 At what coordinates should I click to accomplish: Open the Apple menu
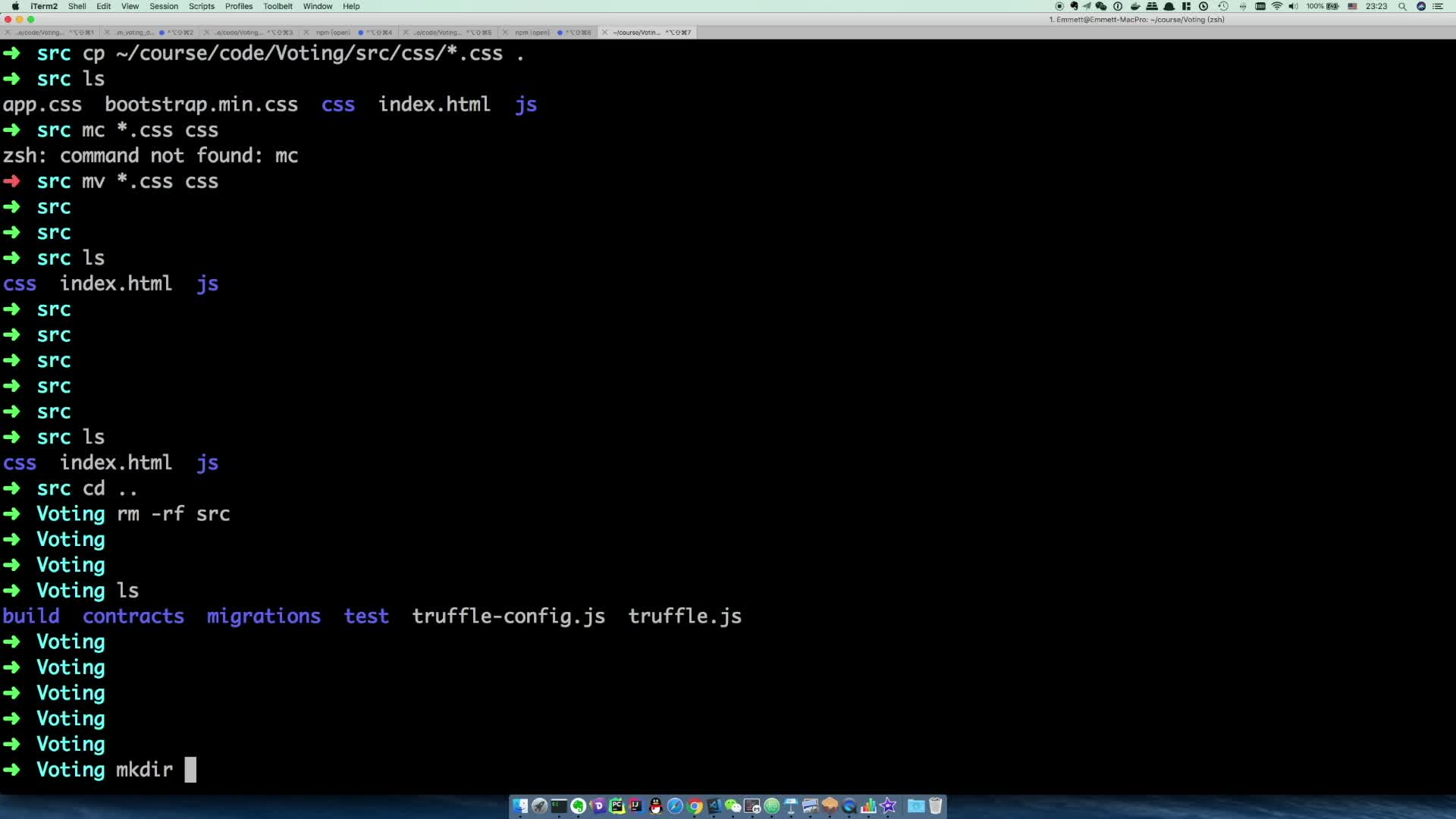click(x=15, y=6)
